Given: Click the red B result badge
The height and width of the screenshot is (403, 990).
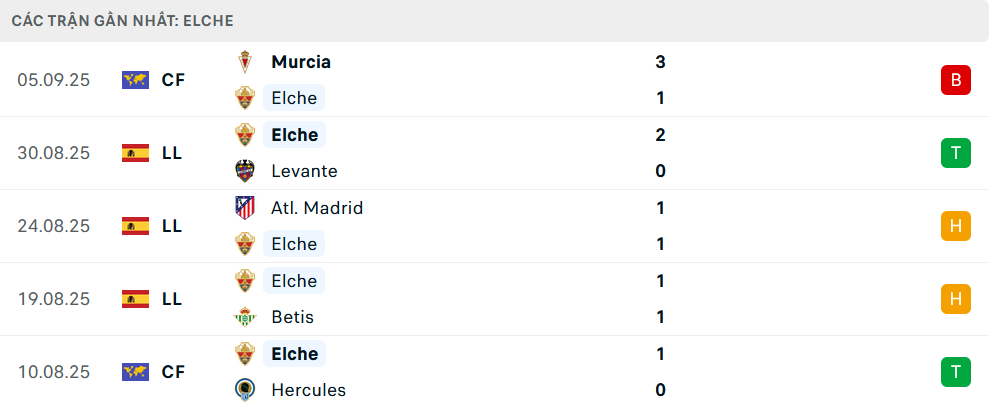Looking at the screenshot, I should pyautogui.click(x=956, y=80).
